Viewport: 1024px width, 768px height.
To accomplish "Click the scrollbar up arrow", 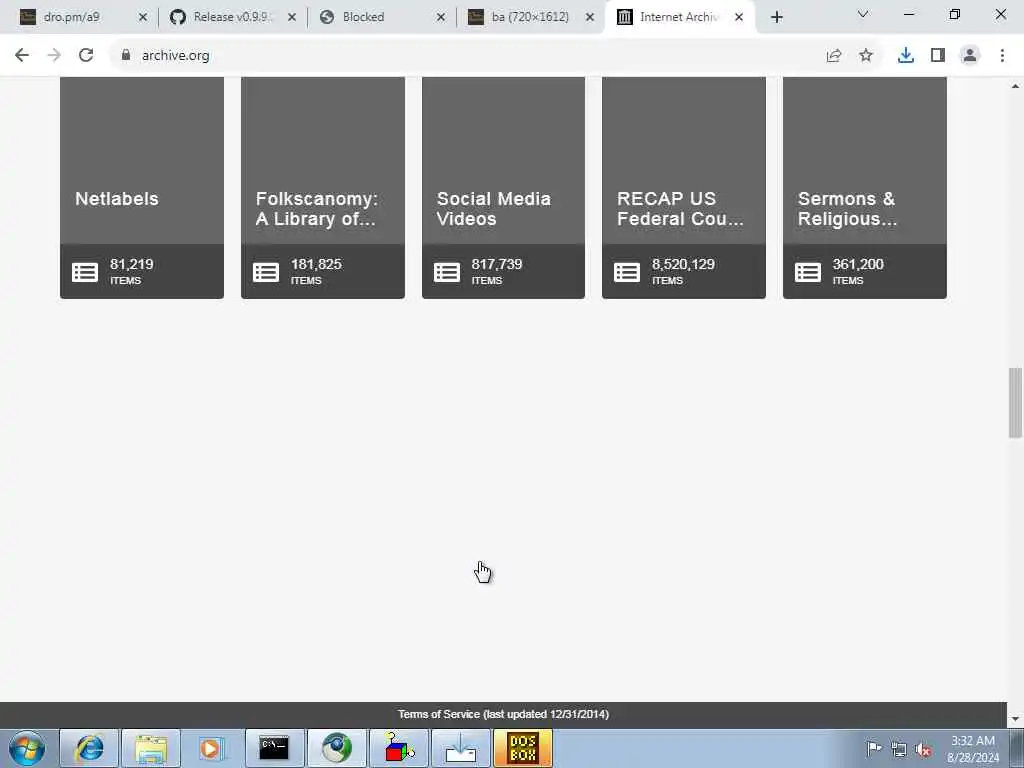I will (1015, 86).
